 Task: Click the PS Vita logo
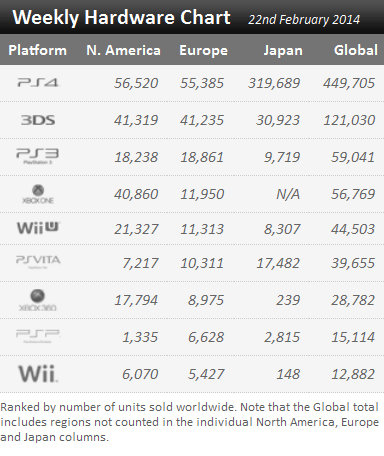(x=38, y=262)
